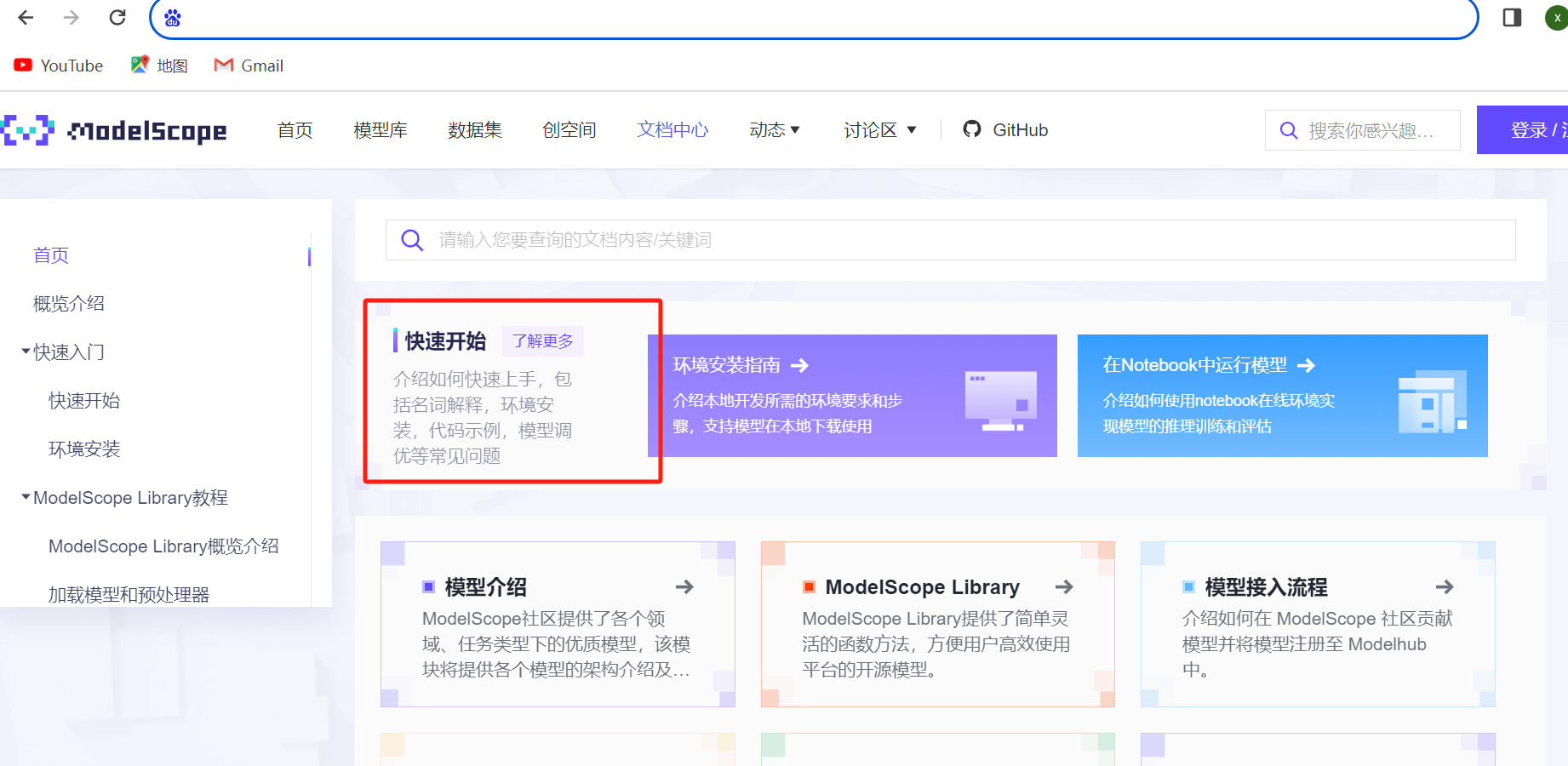The width and height of the screenshot is (1568, 766).
Task: Open the 模型接入流程 card arrow
Action: coord(1445,586)
